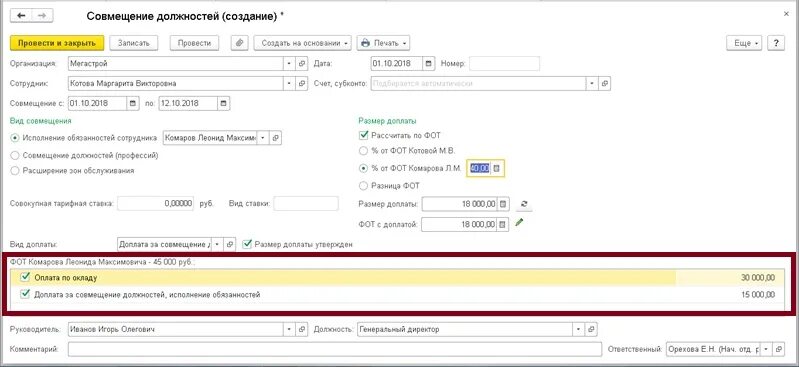Open the Еще menu
Image resolution: width=799 pixels, height=367 pixels.
click(x=743, y=43)
